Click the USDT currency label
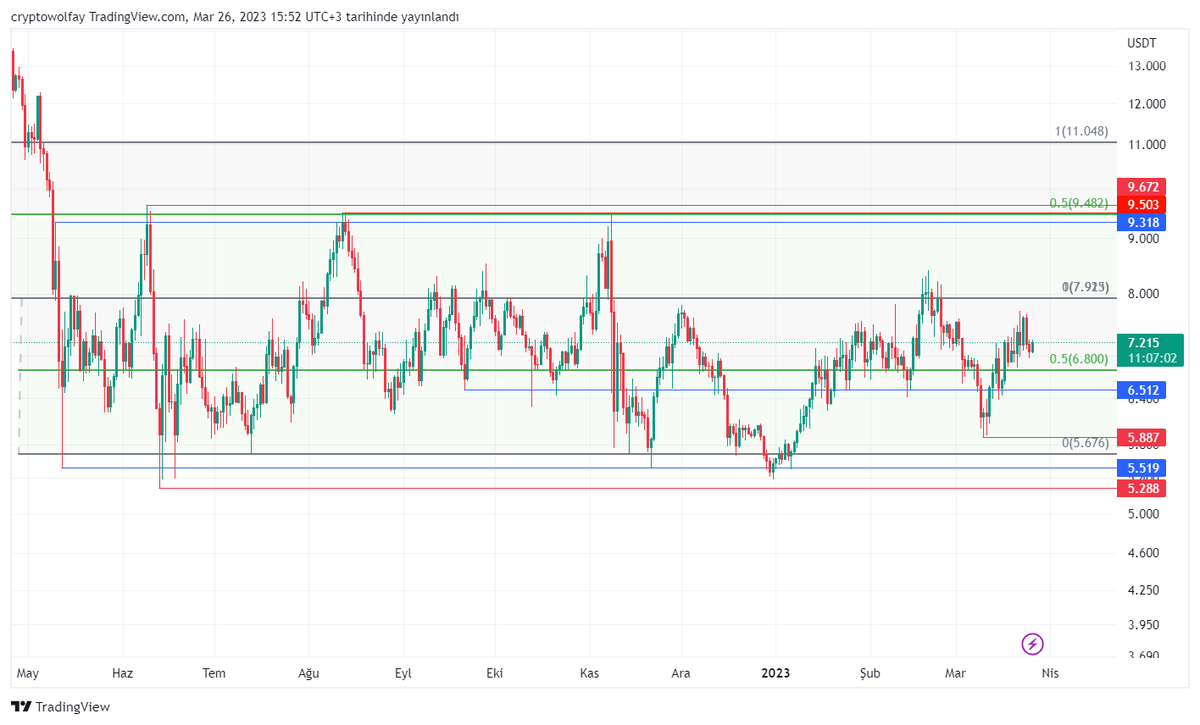Viewport: 1200px width, 725px height. (x=1142, y=43)
